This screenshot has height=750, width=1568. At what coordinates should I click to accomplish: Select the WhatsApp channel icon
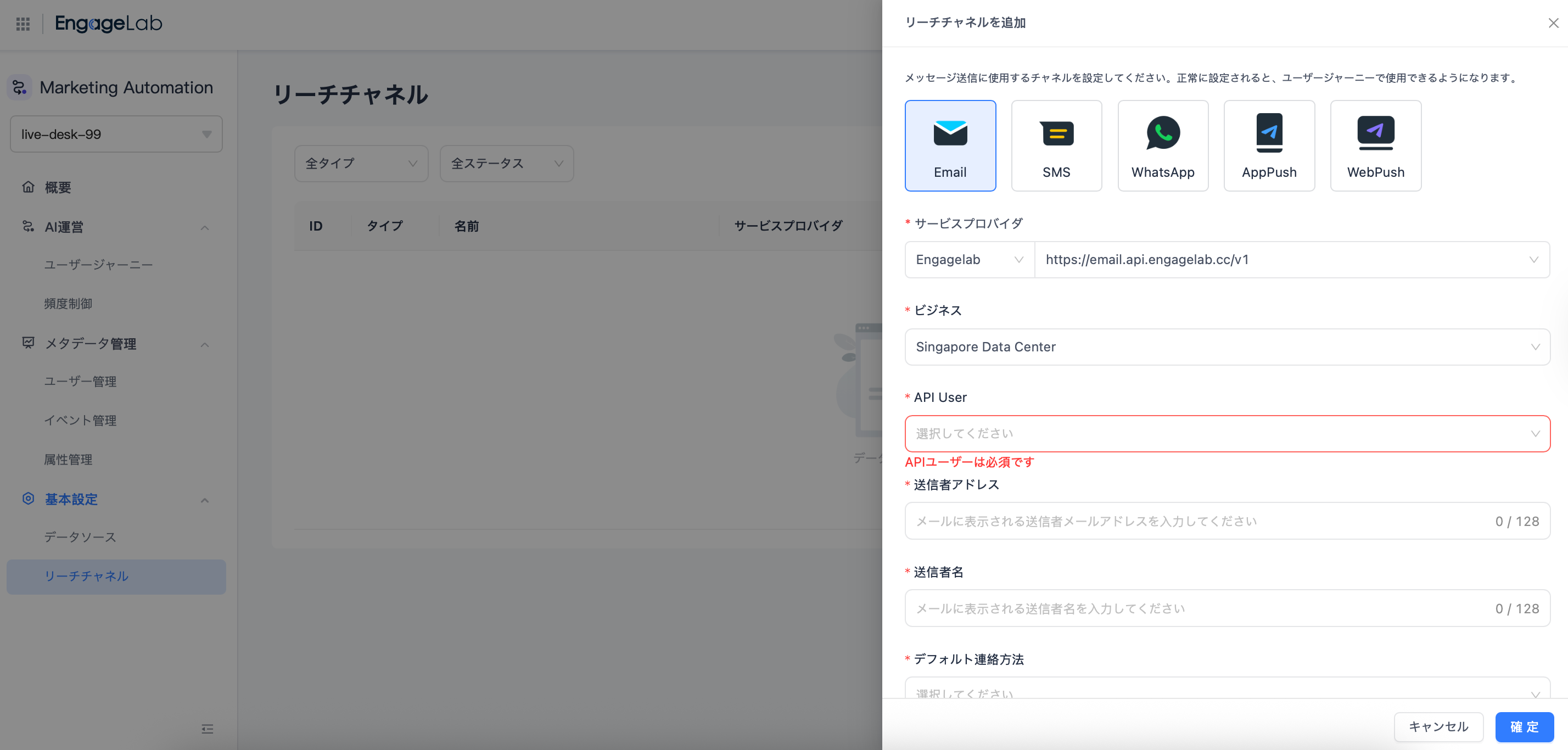coord(1163,145)
